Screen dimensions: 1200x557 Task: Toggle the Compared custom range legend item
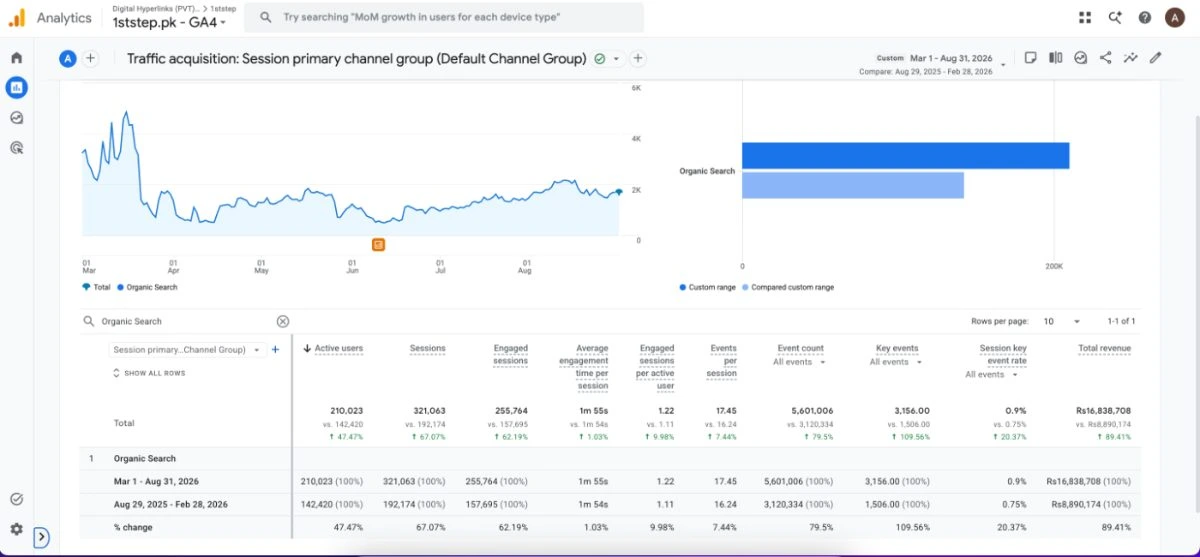point(787,287)
